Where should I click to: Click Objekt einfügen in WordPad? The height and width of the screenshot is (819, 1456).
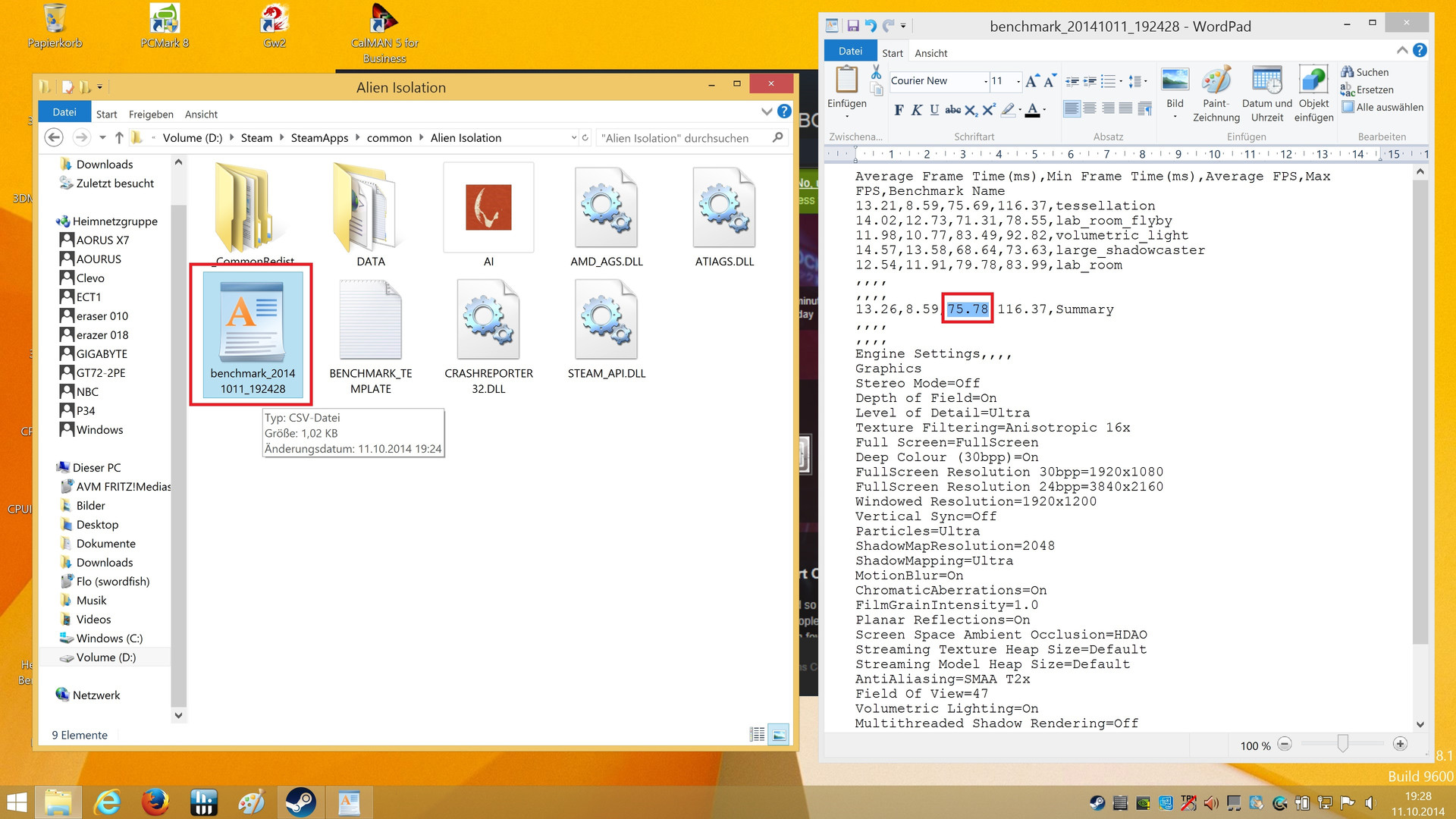pos(1313,94)
